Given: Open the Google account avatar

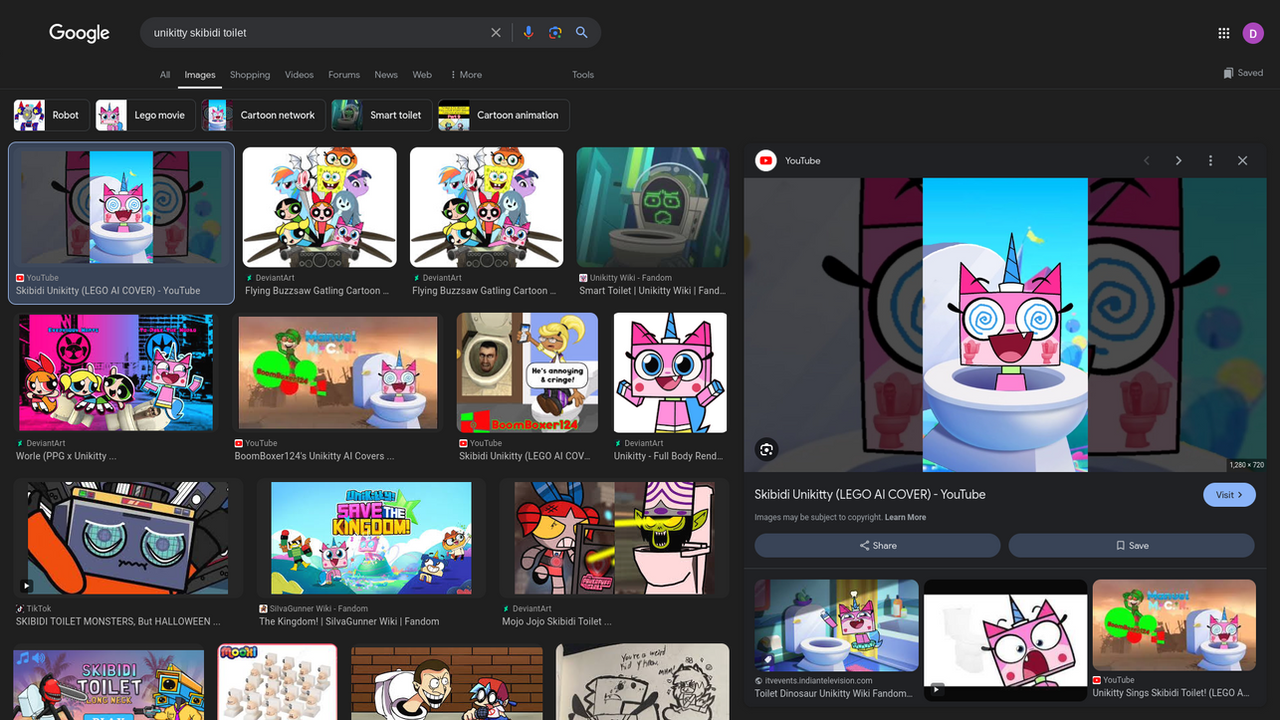Looking at the screenshot, I should point(1253,33).
